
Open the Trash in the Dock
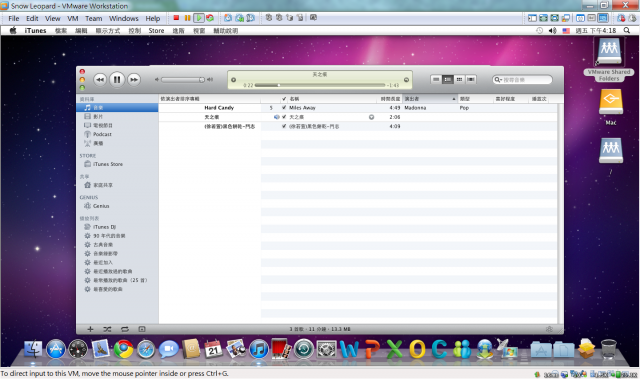(x=609, y=350)
